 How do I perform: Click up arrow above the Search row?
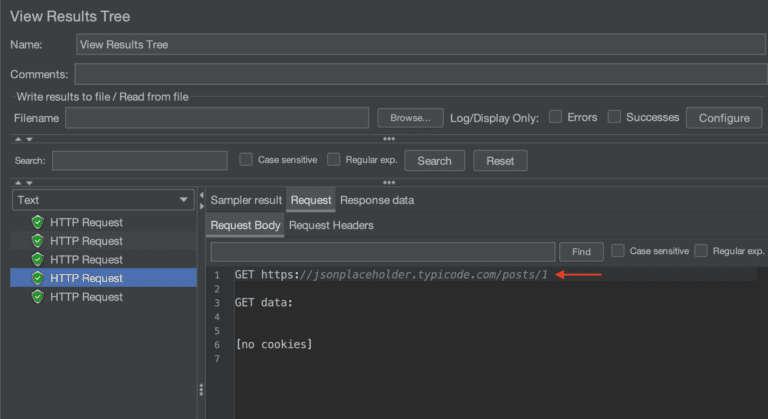(x=18, y=139)
